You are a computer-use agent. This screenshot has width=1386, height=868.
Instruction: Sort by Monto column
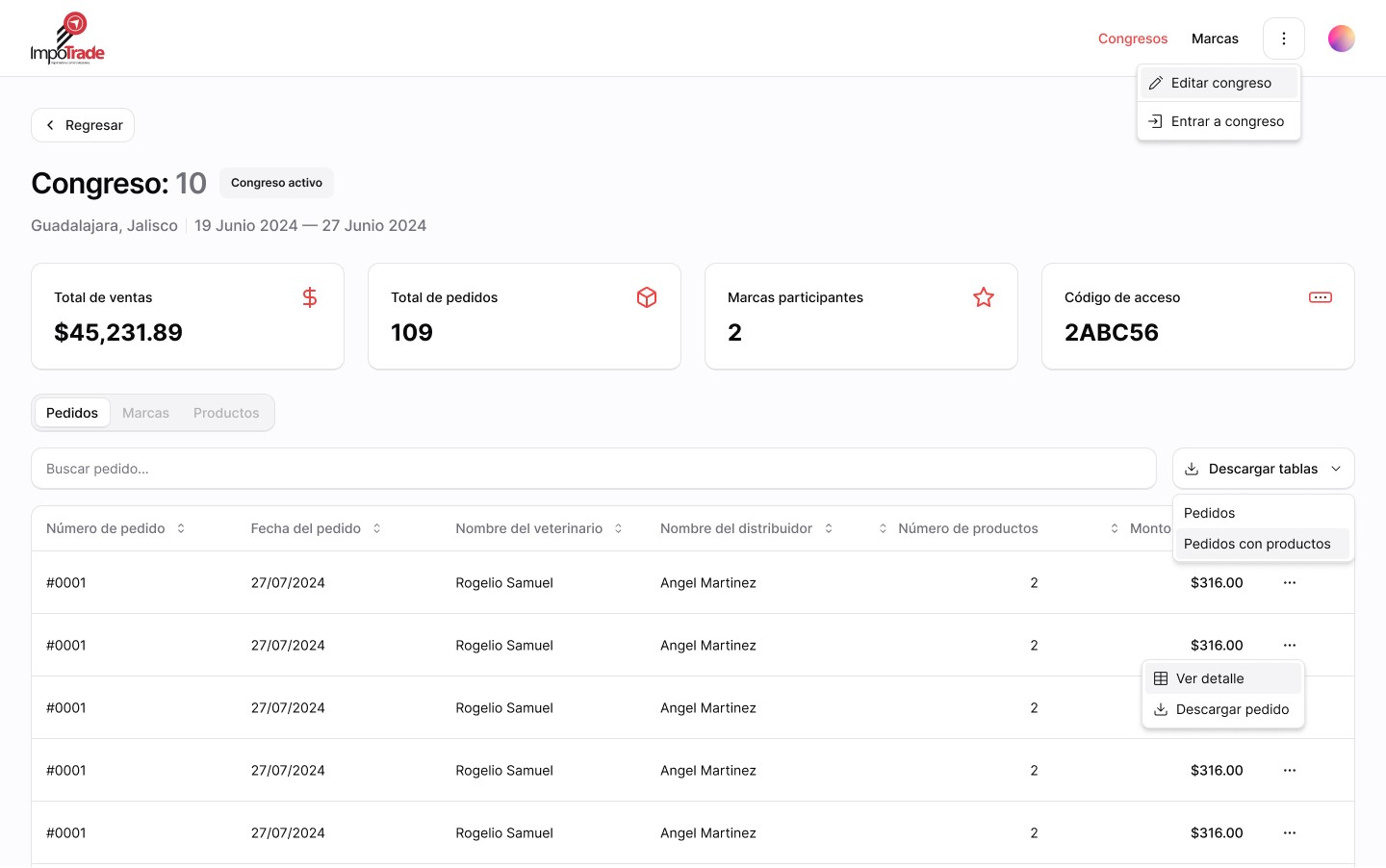pyautogui.click(x=1115, y=528)
